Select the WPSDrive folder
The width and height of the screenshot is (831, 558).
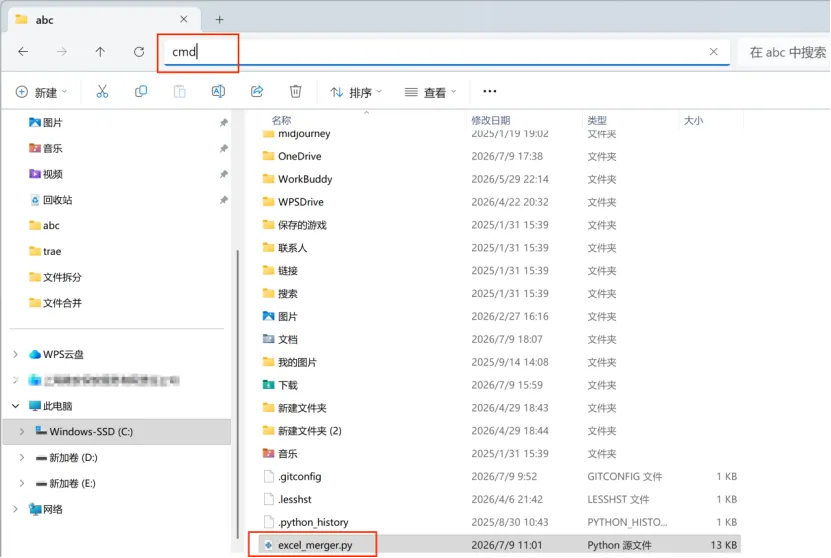tap(293, 202)
